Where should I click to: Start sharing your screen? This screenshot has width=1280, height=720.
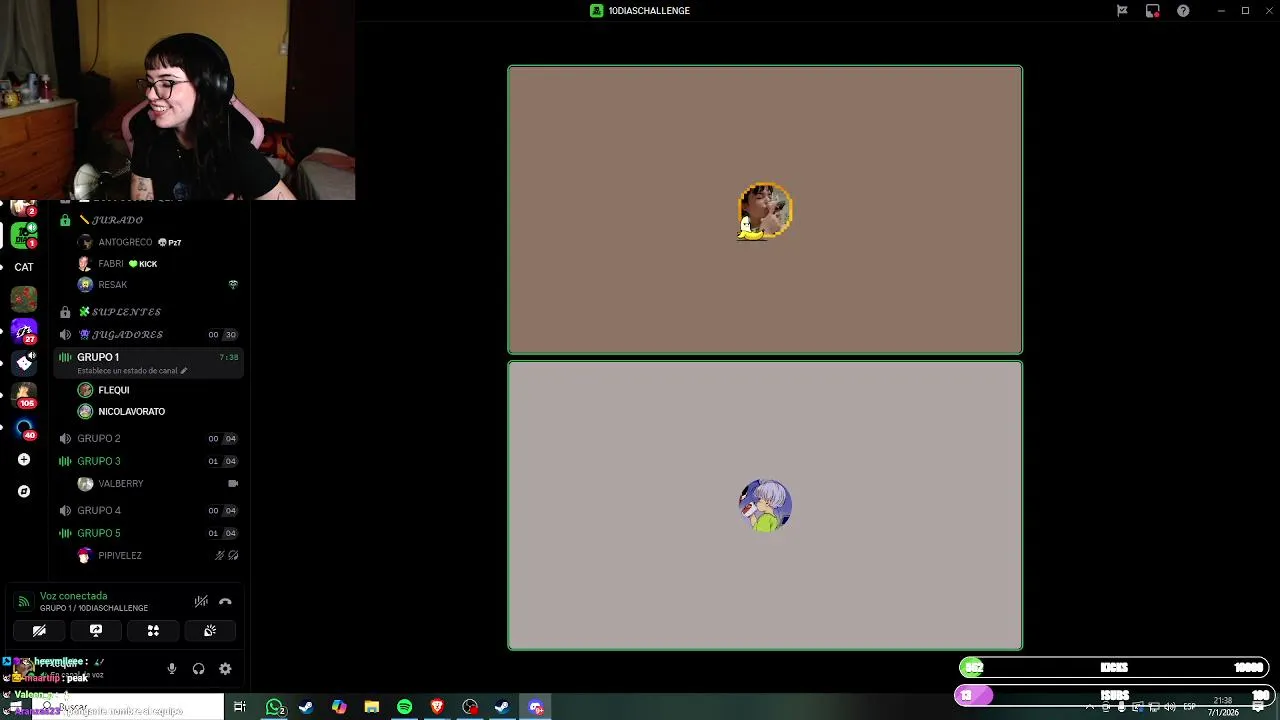[x=96, y=631]
